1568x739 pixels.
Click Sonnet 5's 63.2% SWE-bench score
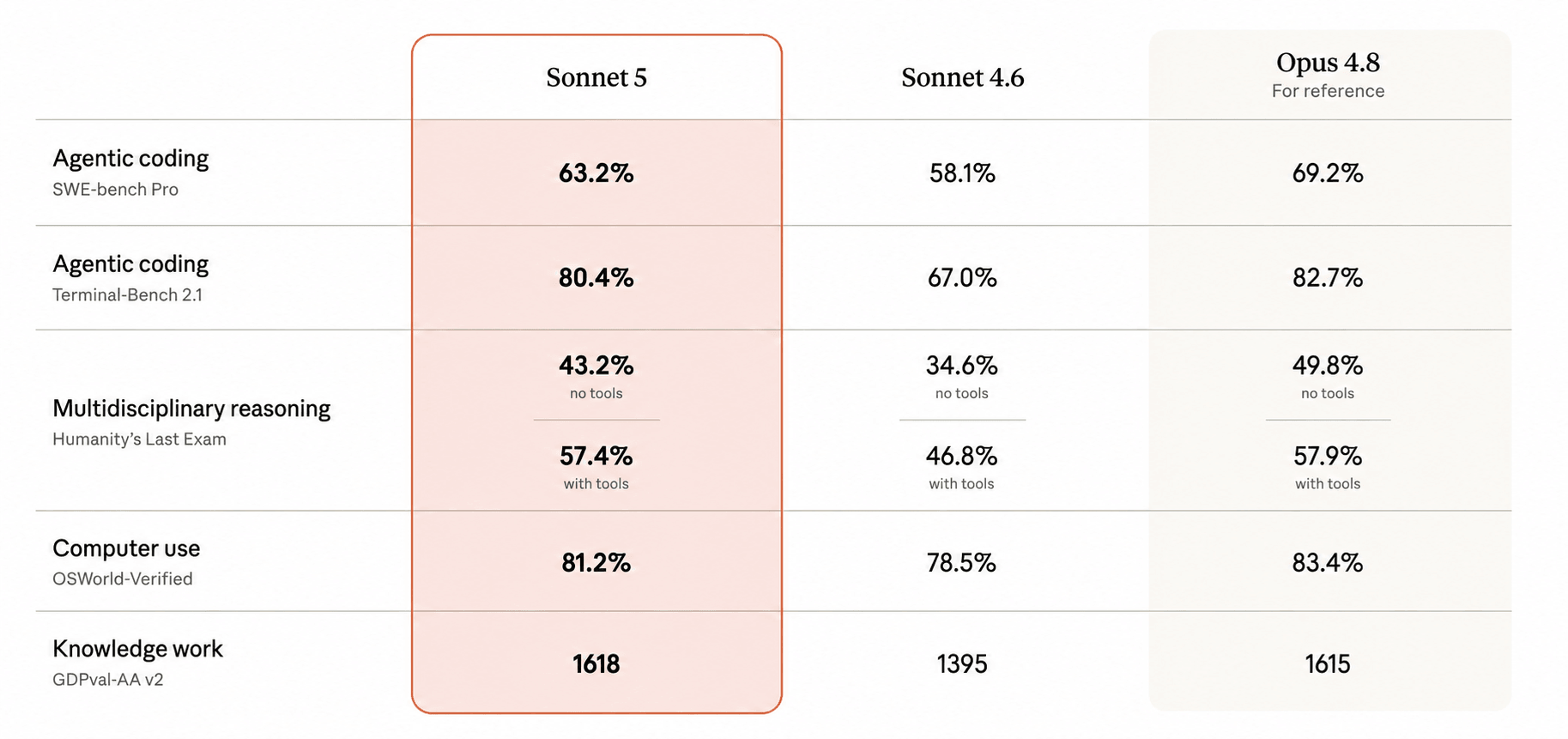(x=596, y=173)
